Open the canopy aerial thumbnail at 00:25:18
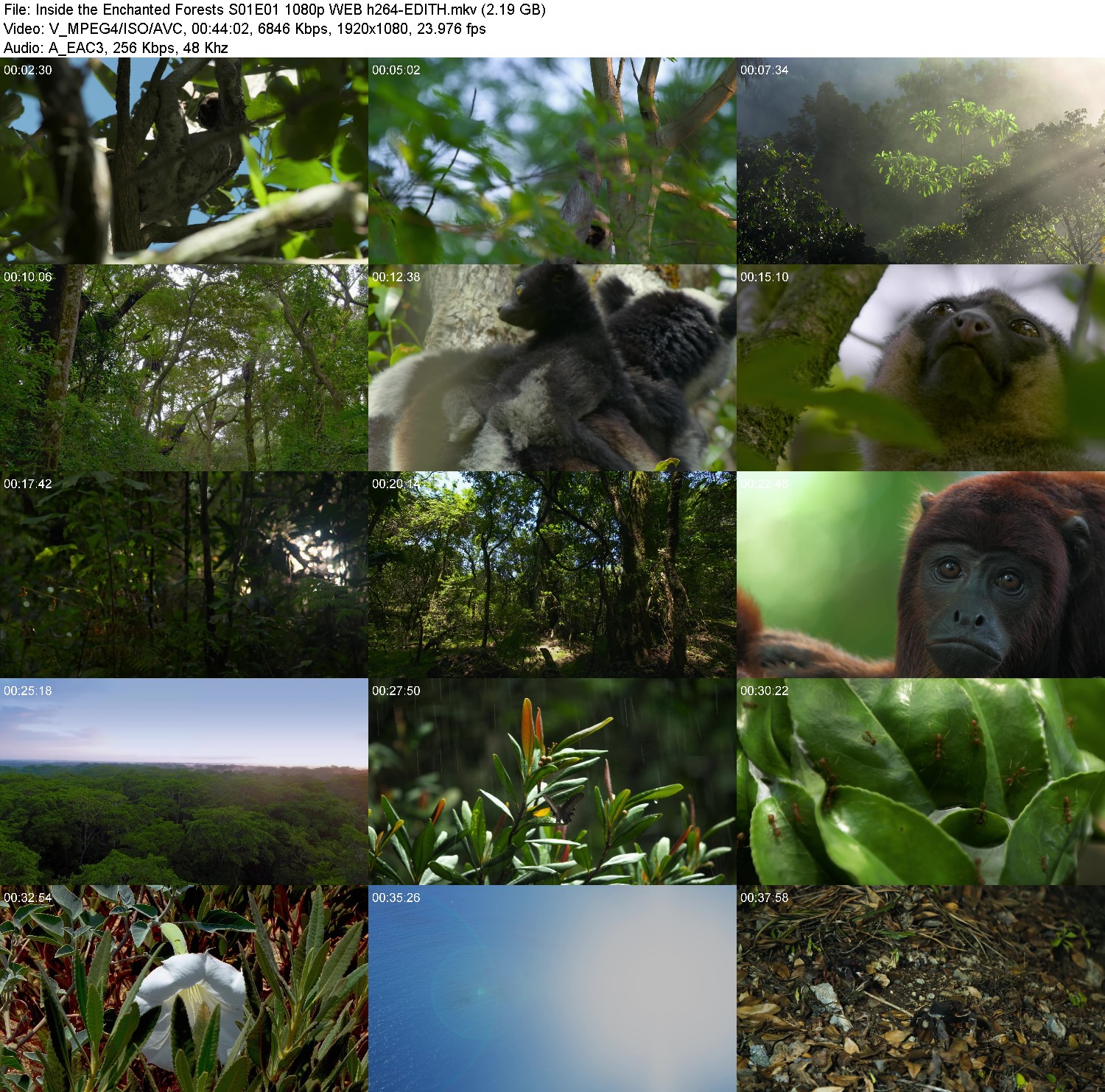 pos(183,781)
